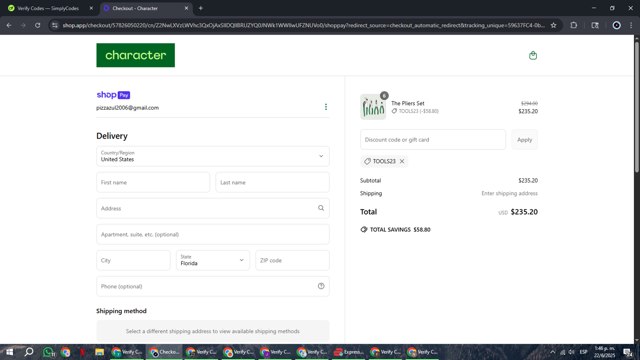640x360 pixels.
Task: Click the Total $235.20 amount
Action: click(x=524, y=212)
